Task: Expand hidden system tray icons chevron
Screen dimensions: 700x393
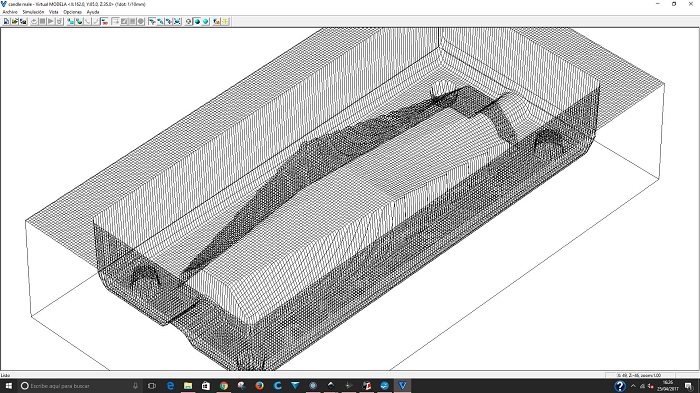Action: pos(633,386)
